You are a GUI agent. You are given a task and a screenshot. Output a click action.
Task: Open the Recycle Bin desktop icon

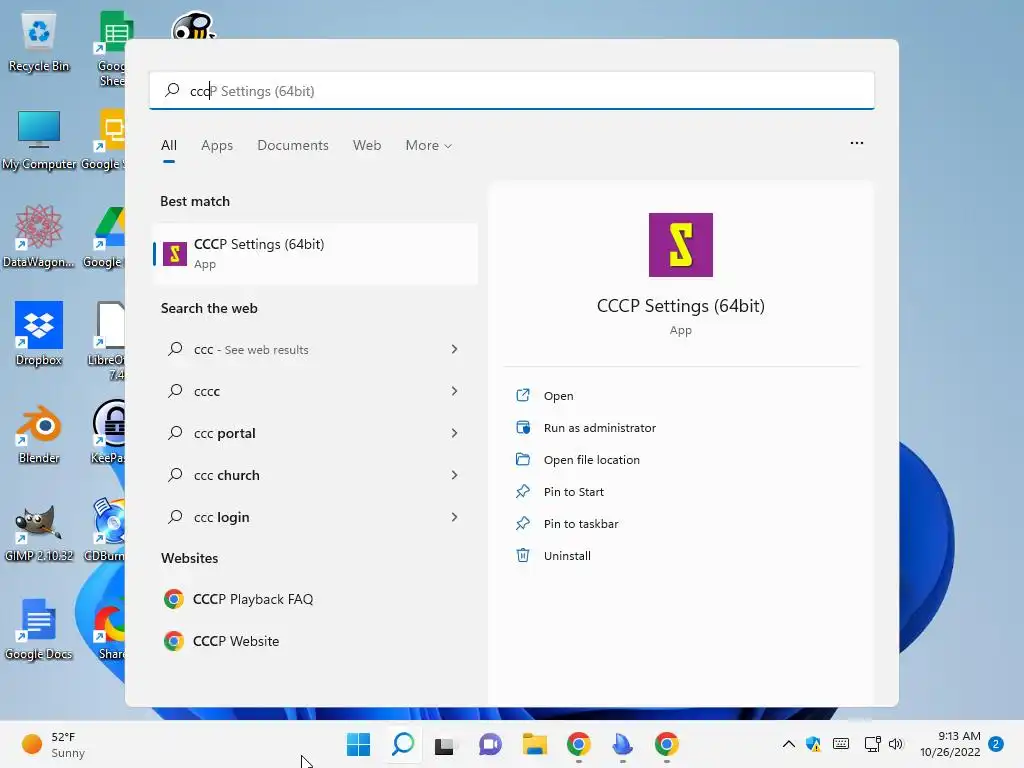39,42
